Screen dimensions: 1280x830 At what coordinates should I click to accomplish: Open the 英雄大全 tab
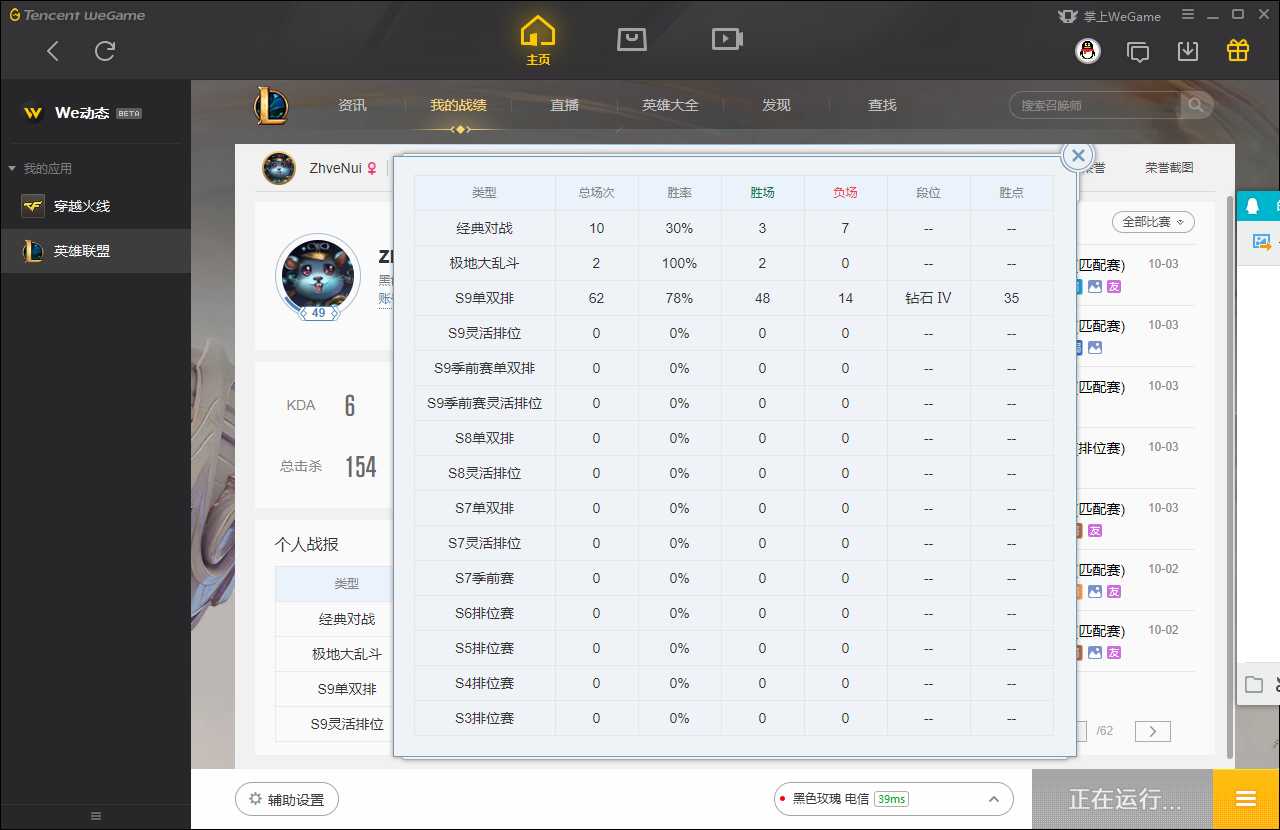click(670, 105)
